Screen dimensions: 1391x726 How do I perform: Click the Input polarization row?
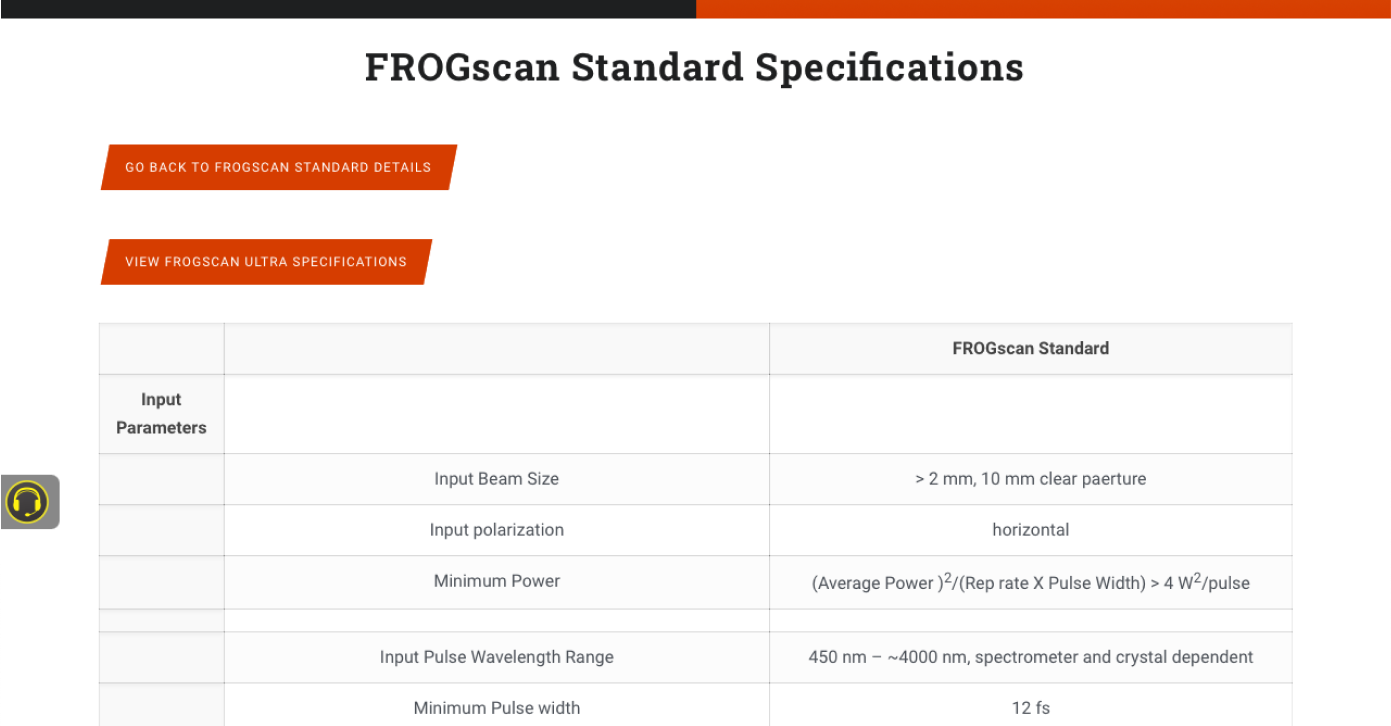496,529
